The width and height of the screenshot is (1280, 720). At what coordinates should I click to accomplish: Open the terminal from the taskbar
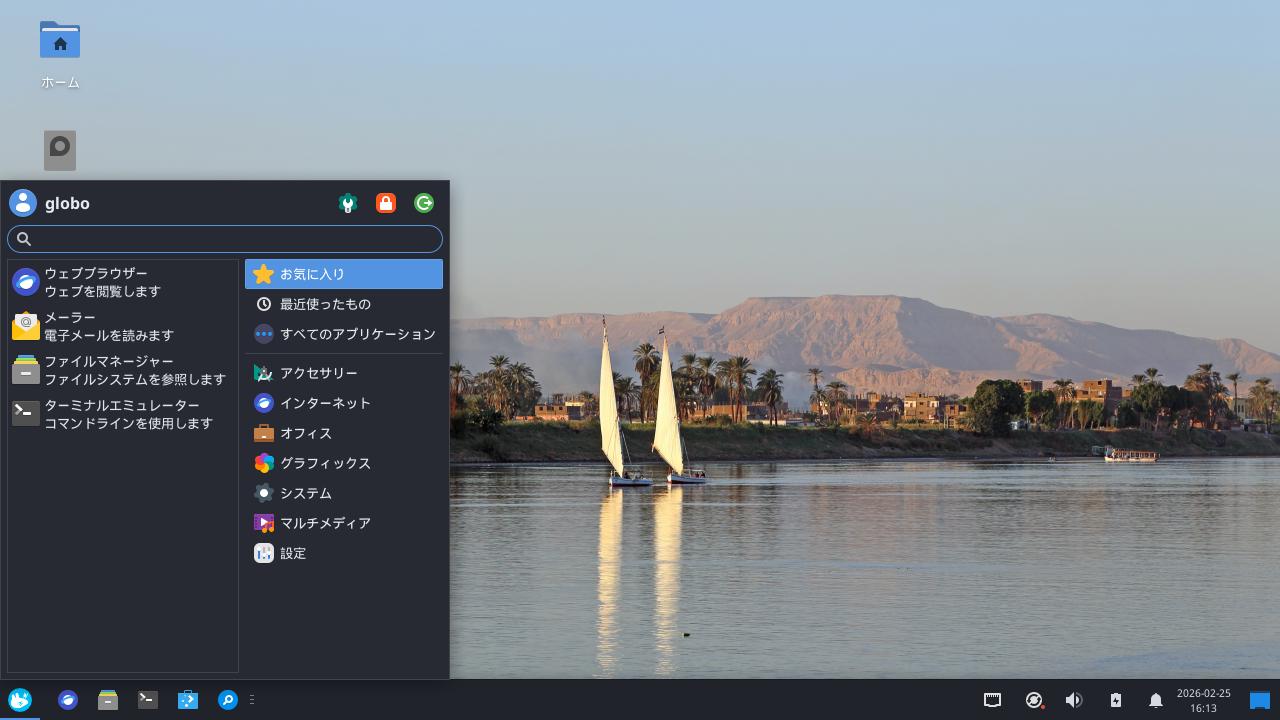point(148,700)
